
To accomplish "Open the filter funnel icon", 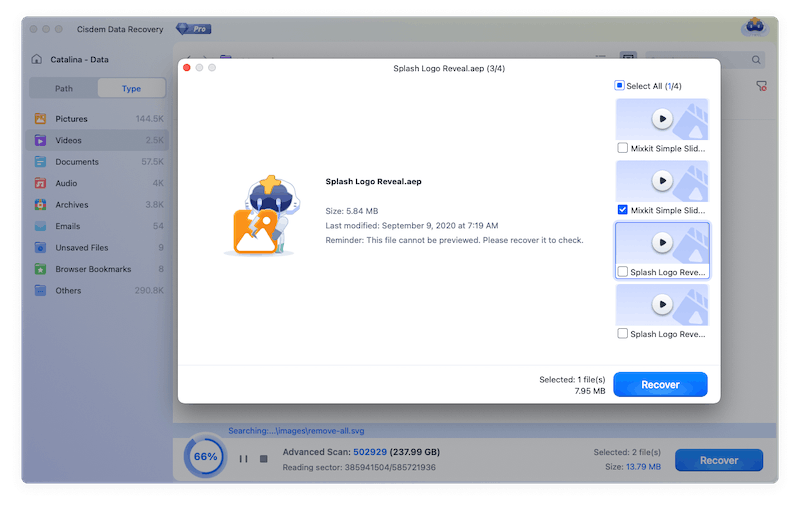I will click(761, 86).
